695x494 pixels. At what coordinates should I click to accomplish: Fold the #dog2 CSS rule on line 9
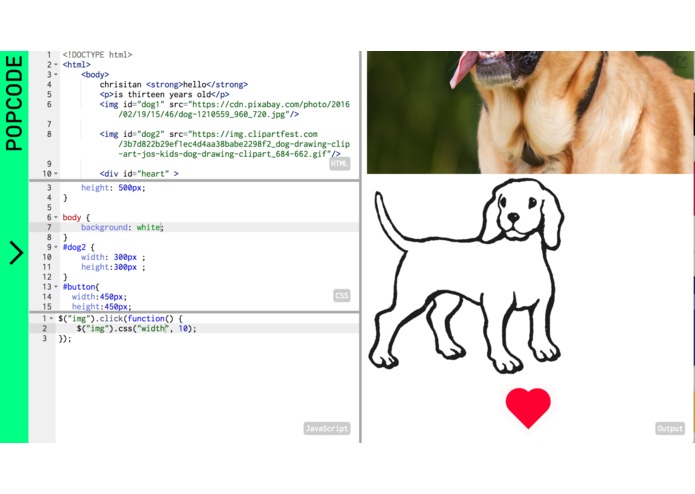[56, 247]
